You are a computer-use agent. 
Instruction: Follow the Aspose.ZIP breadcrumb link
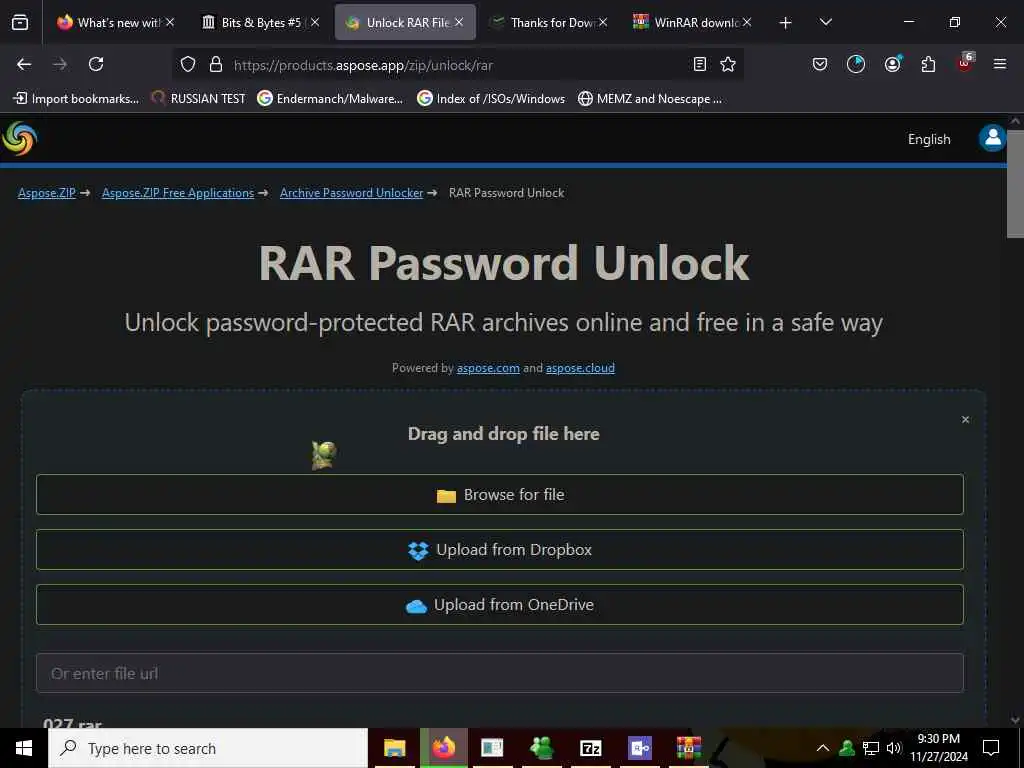point(46,193)
